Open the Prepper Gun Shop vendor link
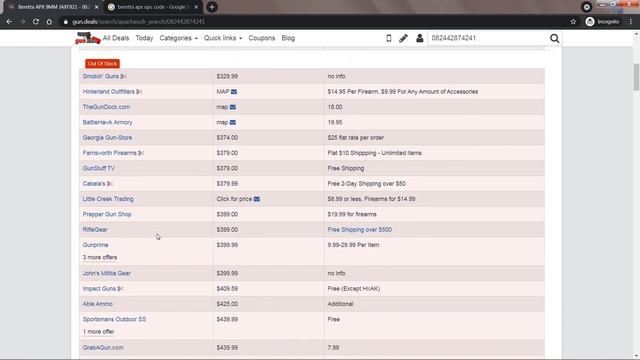 pyautogui.click(x=107, y=214)
